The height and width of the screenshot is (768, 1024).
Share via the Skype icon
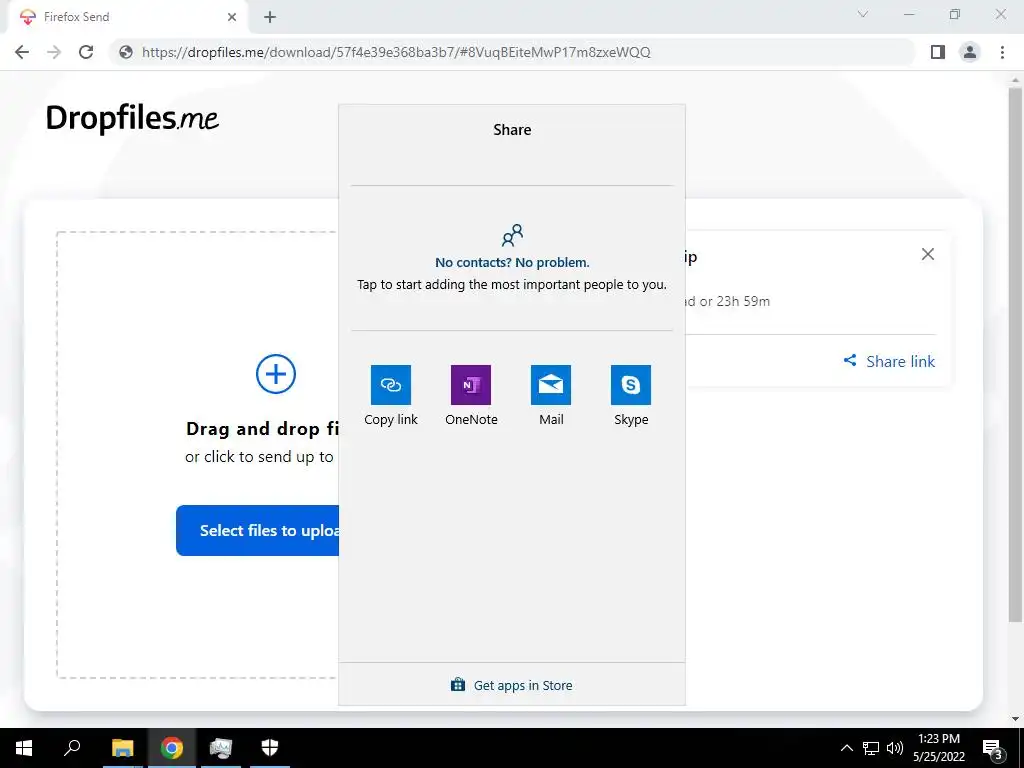(x=631, y=385)
